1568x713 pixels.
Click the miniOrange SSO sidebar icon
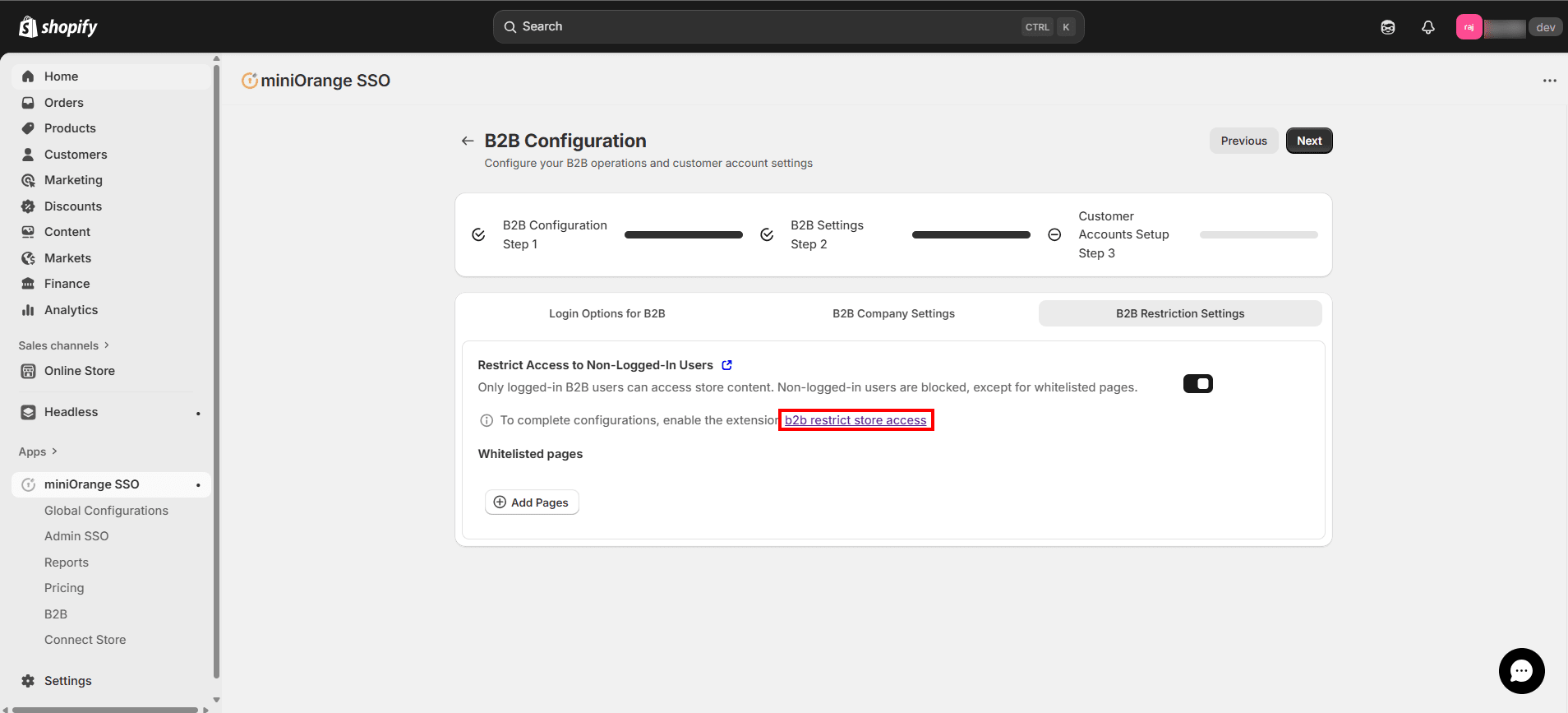[x=28, y=484]
